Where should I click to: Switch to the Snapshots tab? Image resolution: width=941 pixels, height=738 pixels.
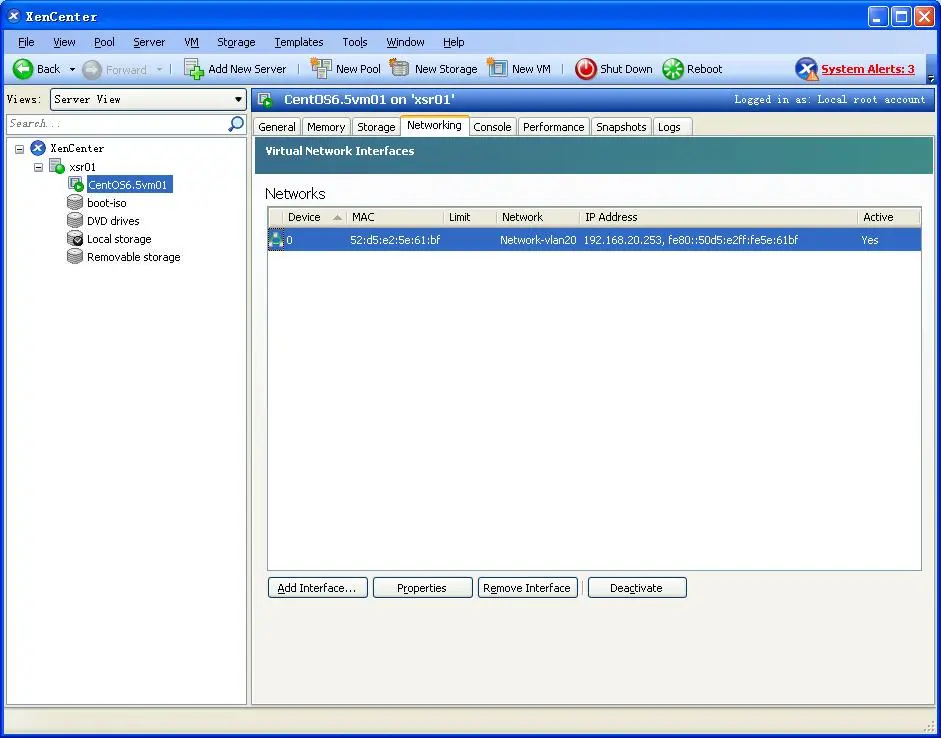point(621,127)
